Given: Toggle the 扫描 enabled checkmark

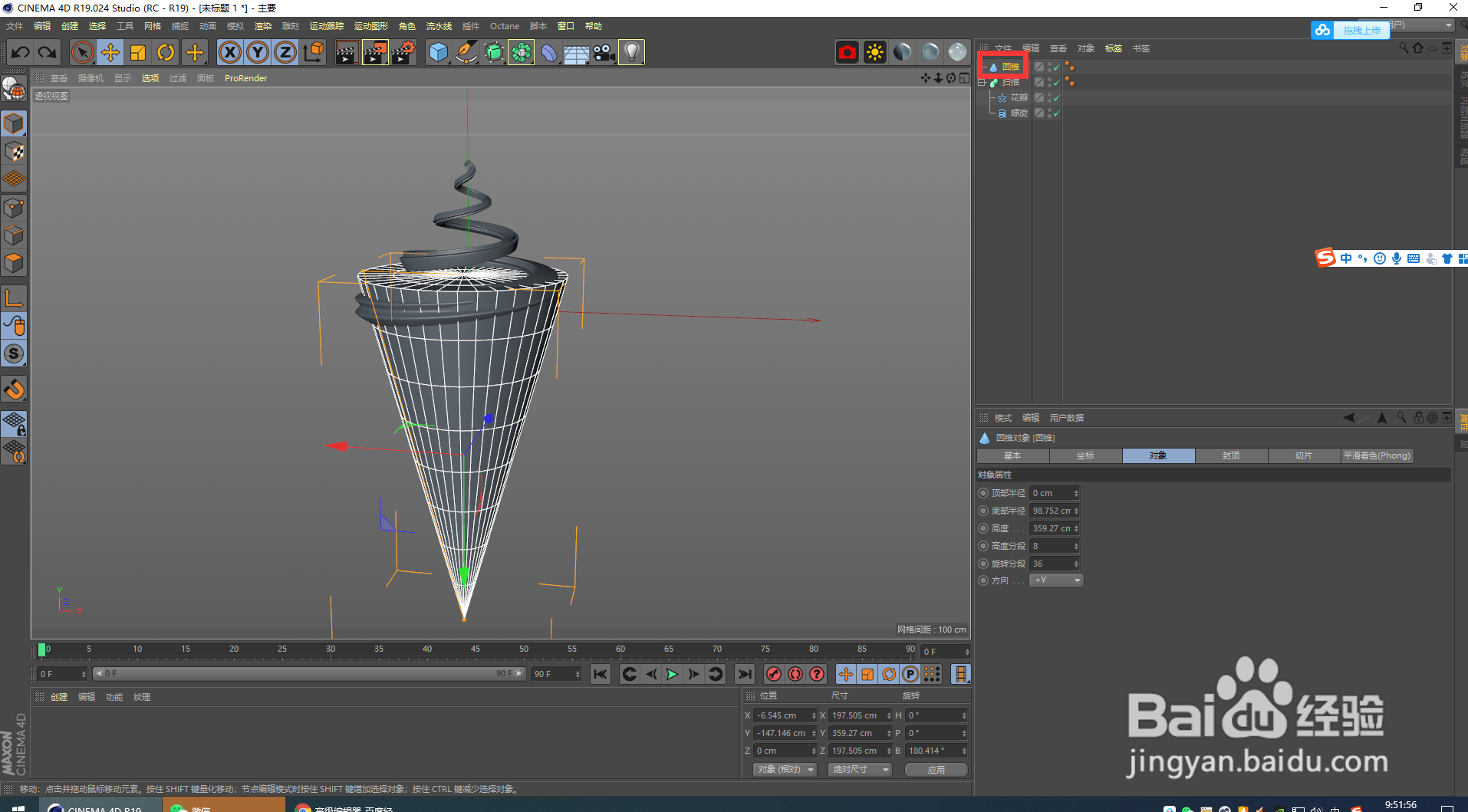Looking at the screenshot, I should (1057, 82).
